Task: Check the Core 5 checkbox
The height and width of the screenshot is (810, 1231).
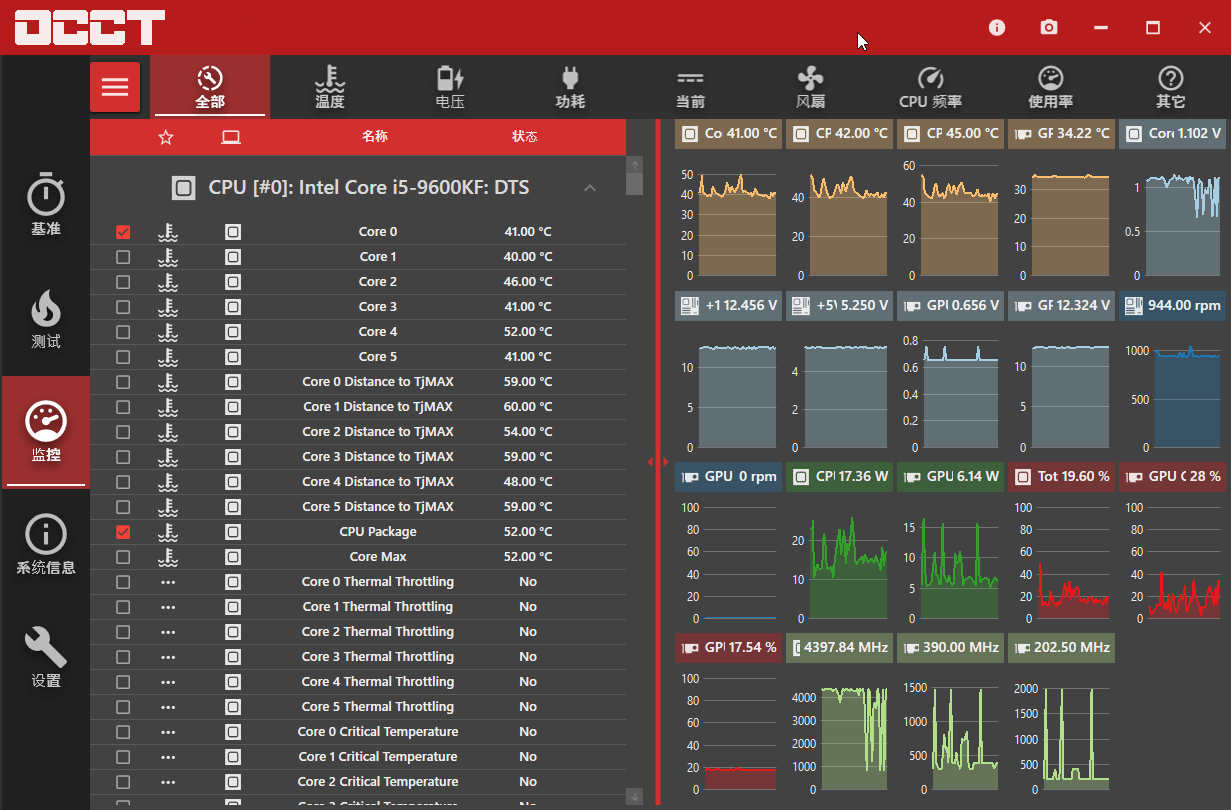Action: [x=123, y=357]
